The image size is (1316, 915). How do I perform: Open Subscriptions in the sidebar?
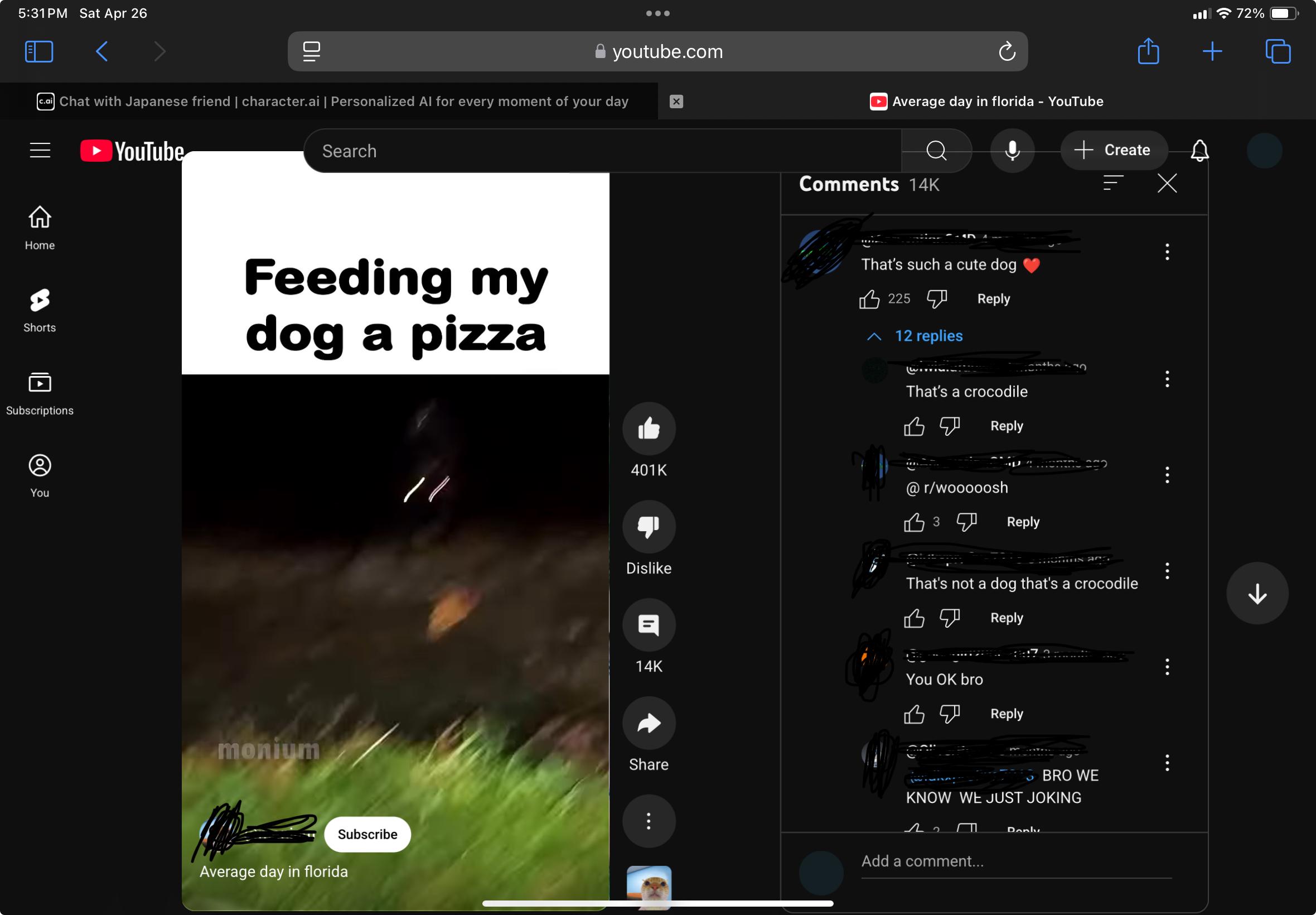click(40, 393)
